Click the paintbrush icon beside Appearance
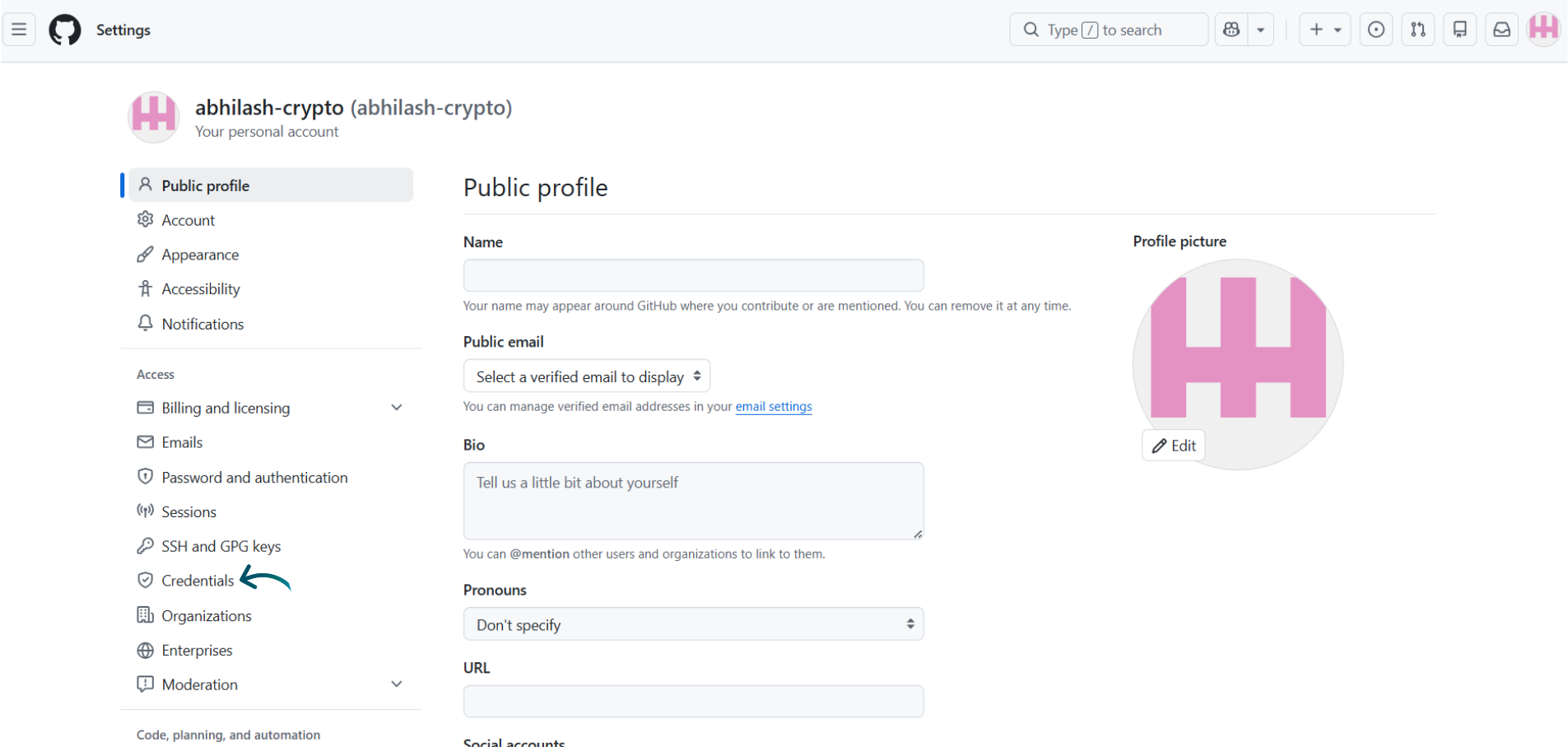This screenshot has width=1568, height=747. [146, 254]
